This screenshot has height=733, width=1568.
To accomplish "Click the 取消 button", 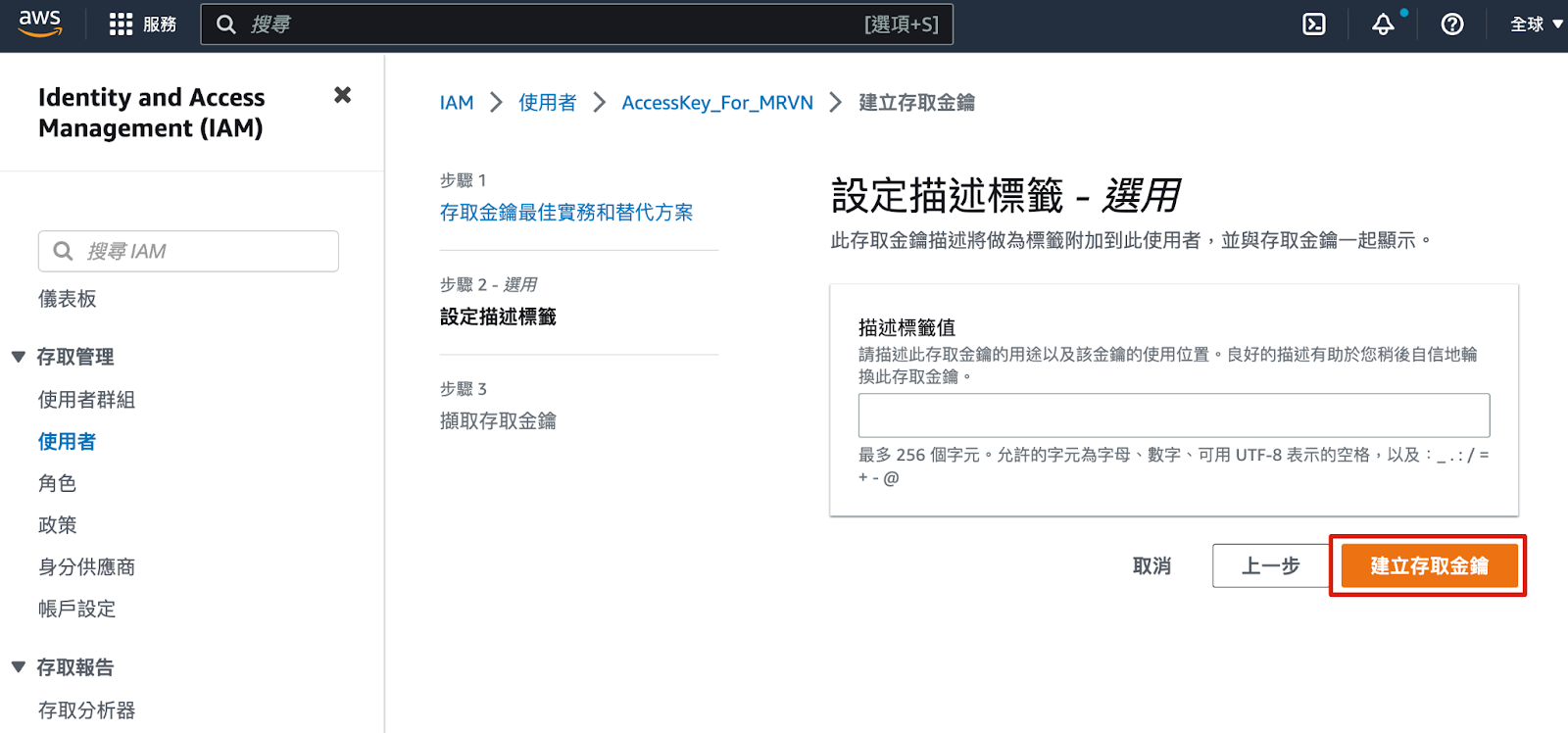I will pyautogui.click(x=1151, y=566).
